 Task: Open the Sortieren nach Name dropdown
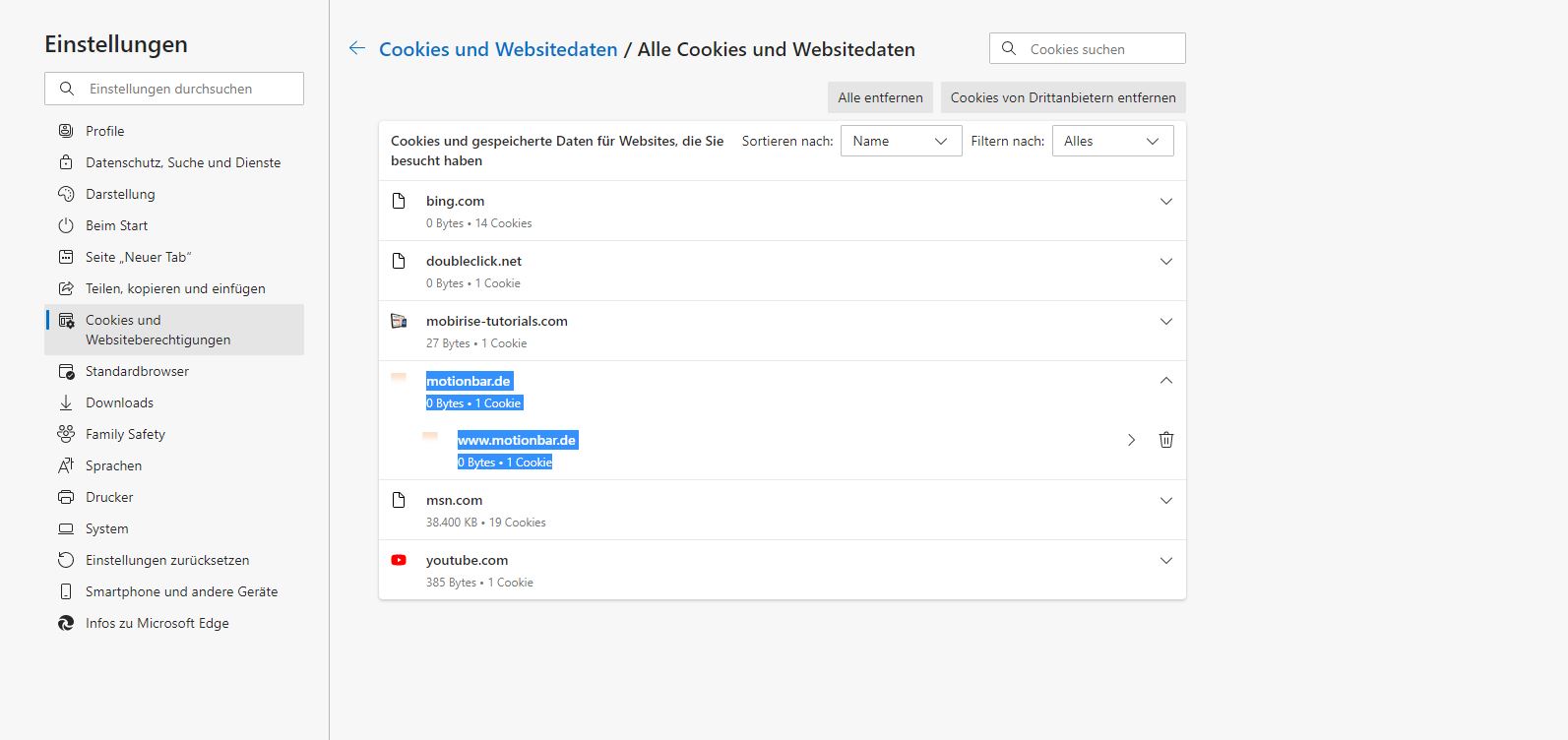901,141
